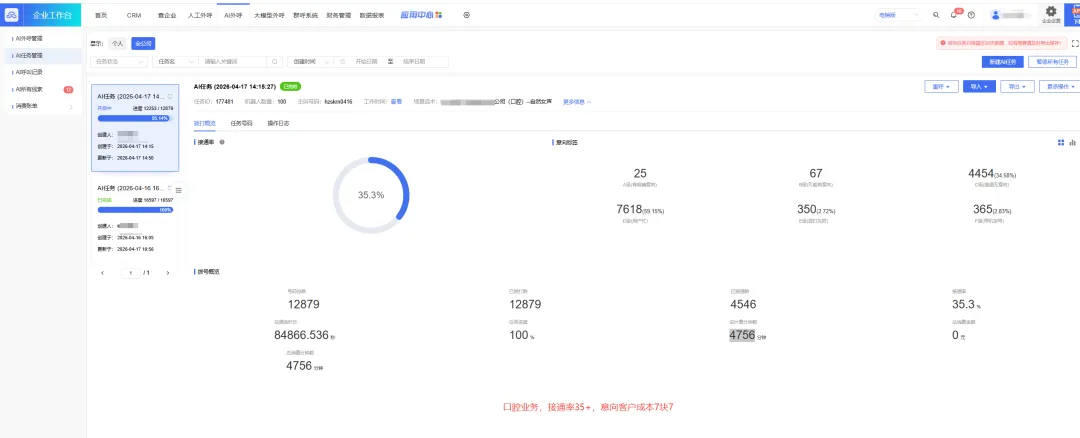The height and width of the screenshot is (438, 1080).
Task: Open 群呼系统 top menu
Action: 305,14
